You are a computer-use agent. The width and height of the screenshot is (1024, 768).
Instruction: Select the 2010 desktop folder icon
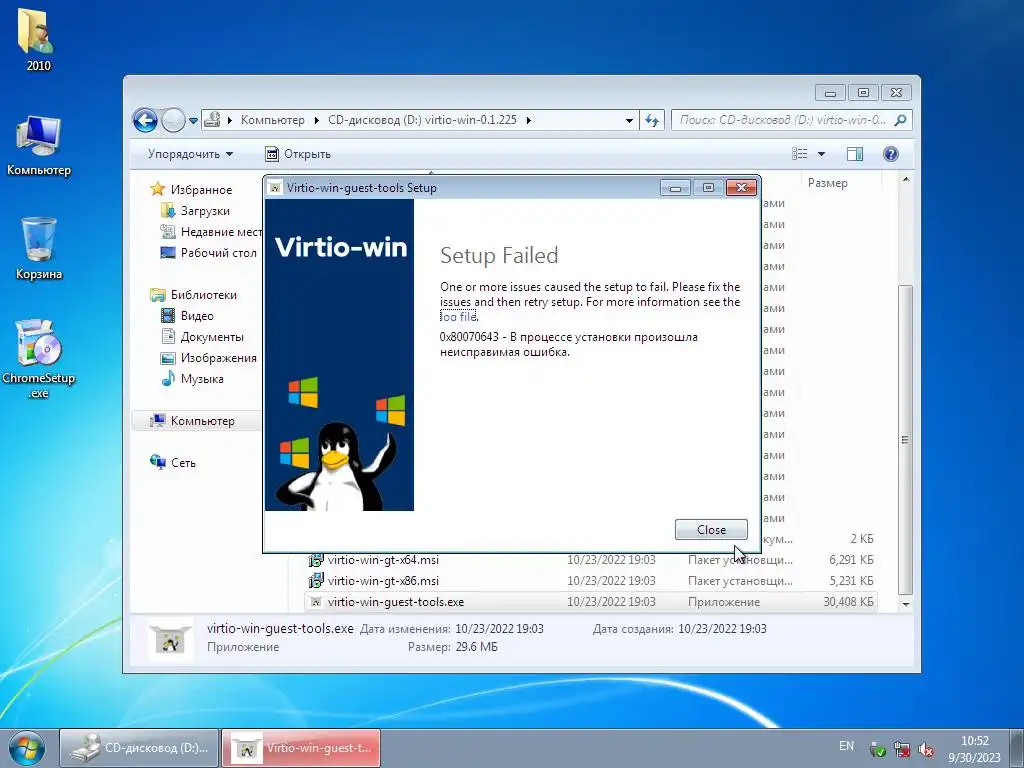37,40
